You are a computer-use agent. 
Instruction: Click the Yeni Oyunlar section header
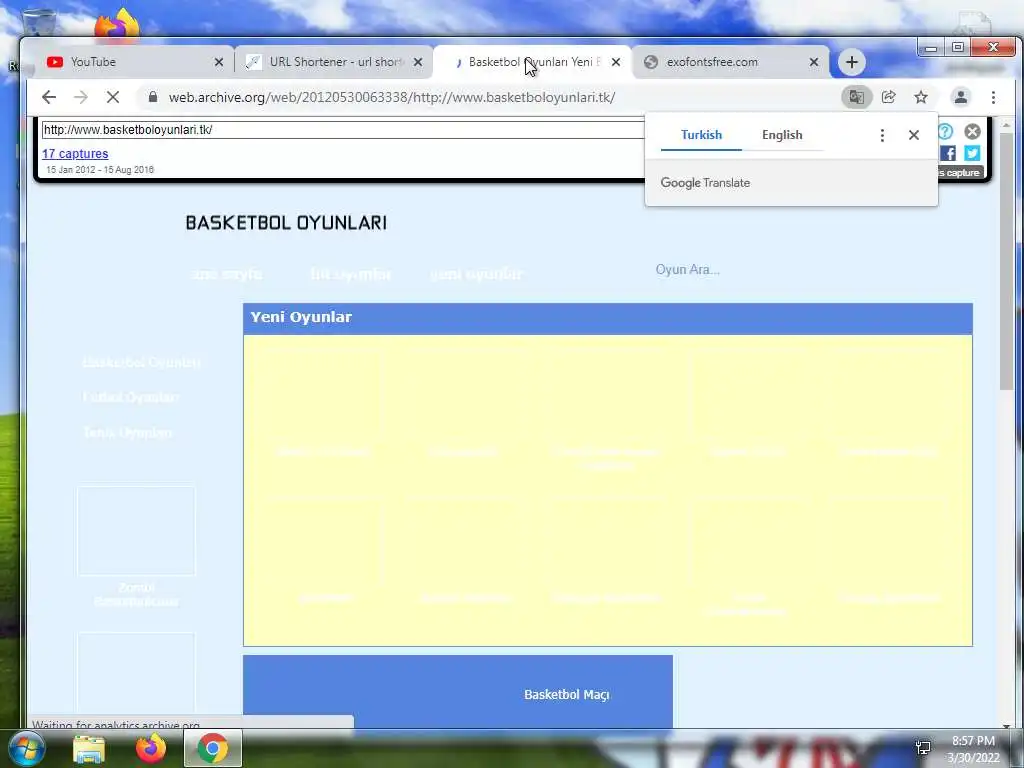(x=607, y=318)
